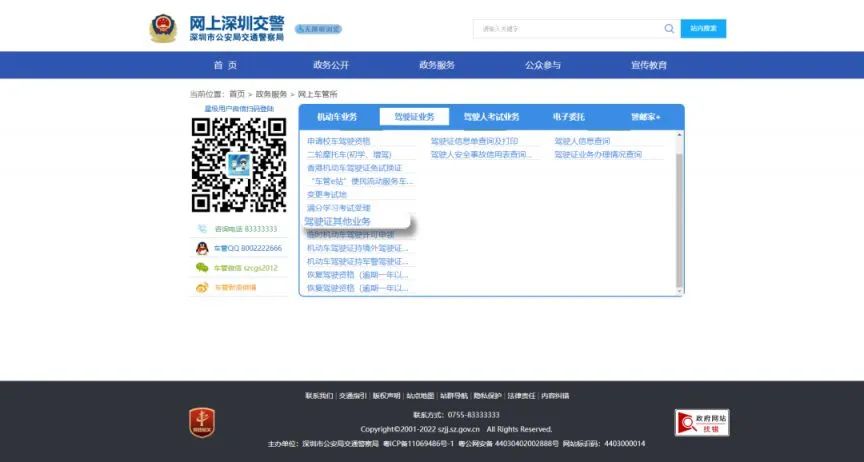Open 申请校车驾驶资格 link
Viewport: 864px width, 462px height.
tap(338, 141)
